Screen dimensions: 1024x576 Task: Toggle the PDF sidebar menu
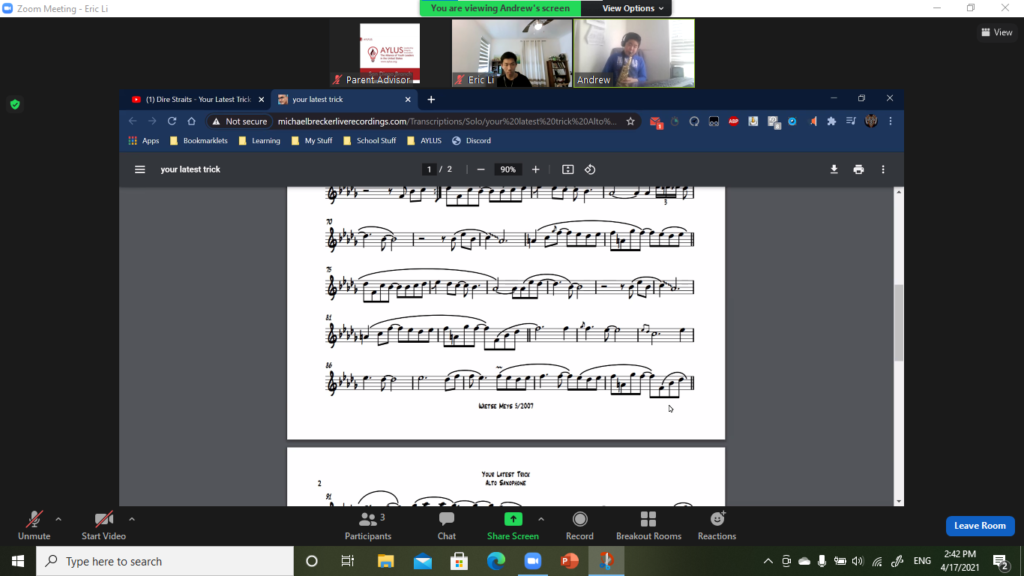140,170
